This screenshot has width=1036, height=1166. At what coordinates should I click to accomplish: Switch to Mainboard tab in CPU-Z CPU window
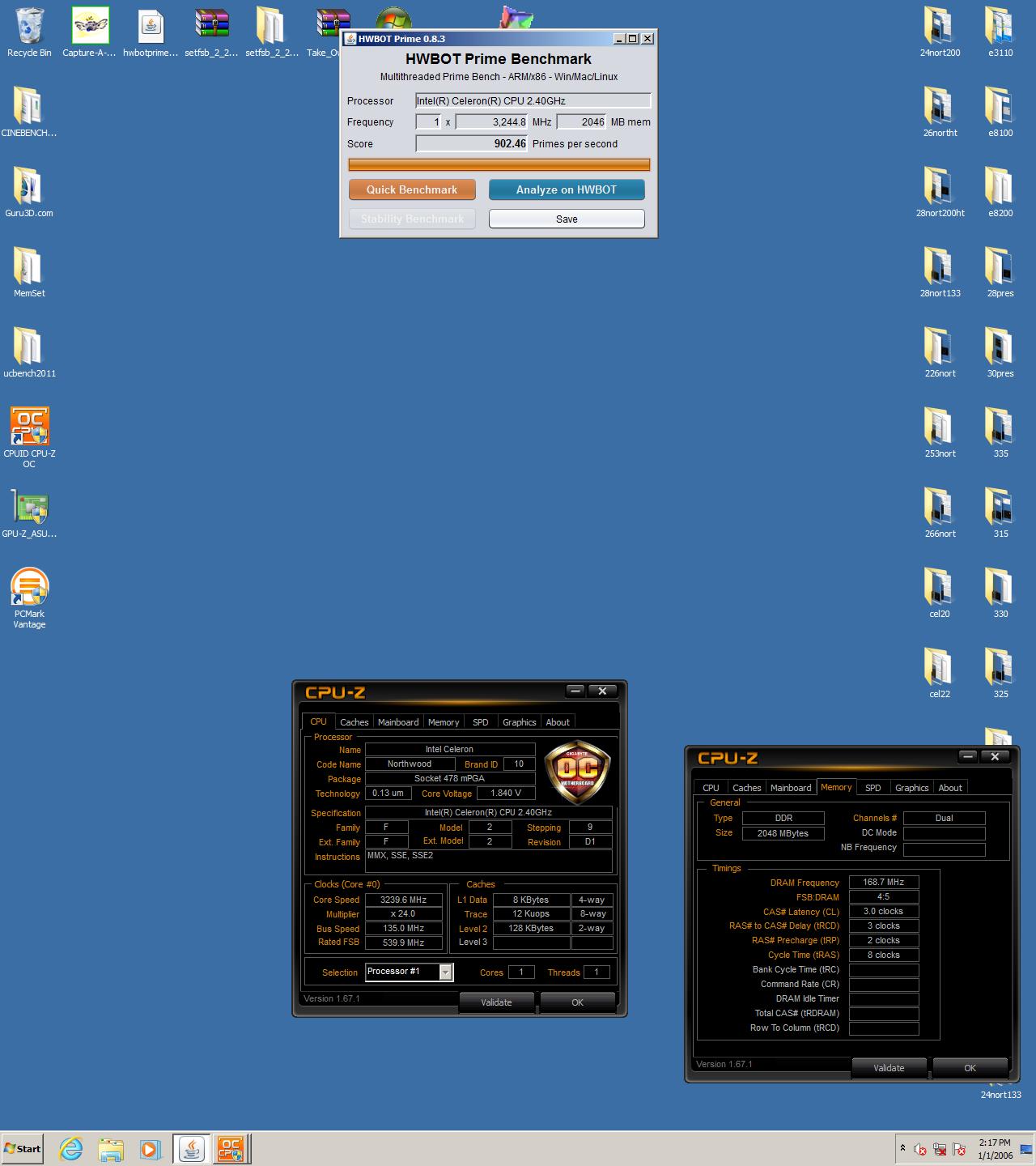pos(398,721)
